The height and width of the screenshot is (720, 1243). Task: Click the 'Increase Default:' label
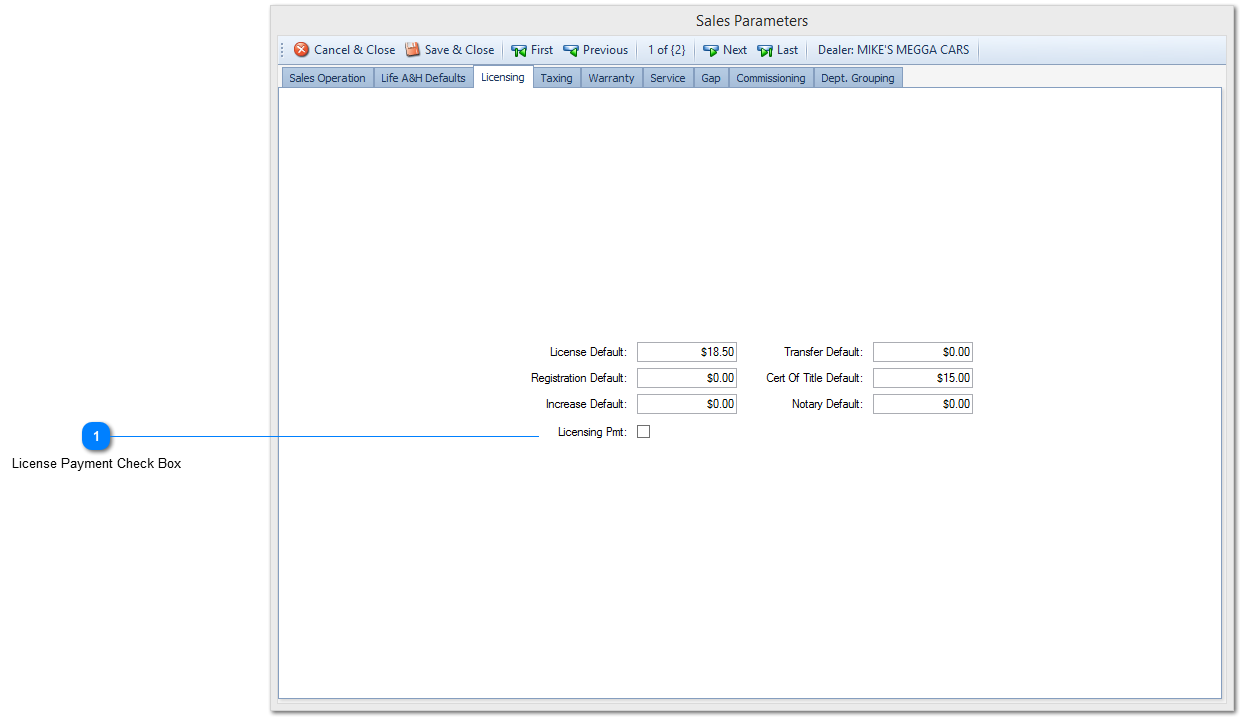pyautogui.click(x=586, y=404)
